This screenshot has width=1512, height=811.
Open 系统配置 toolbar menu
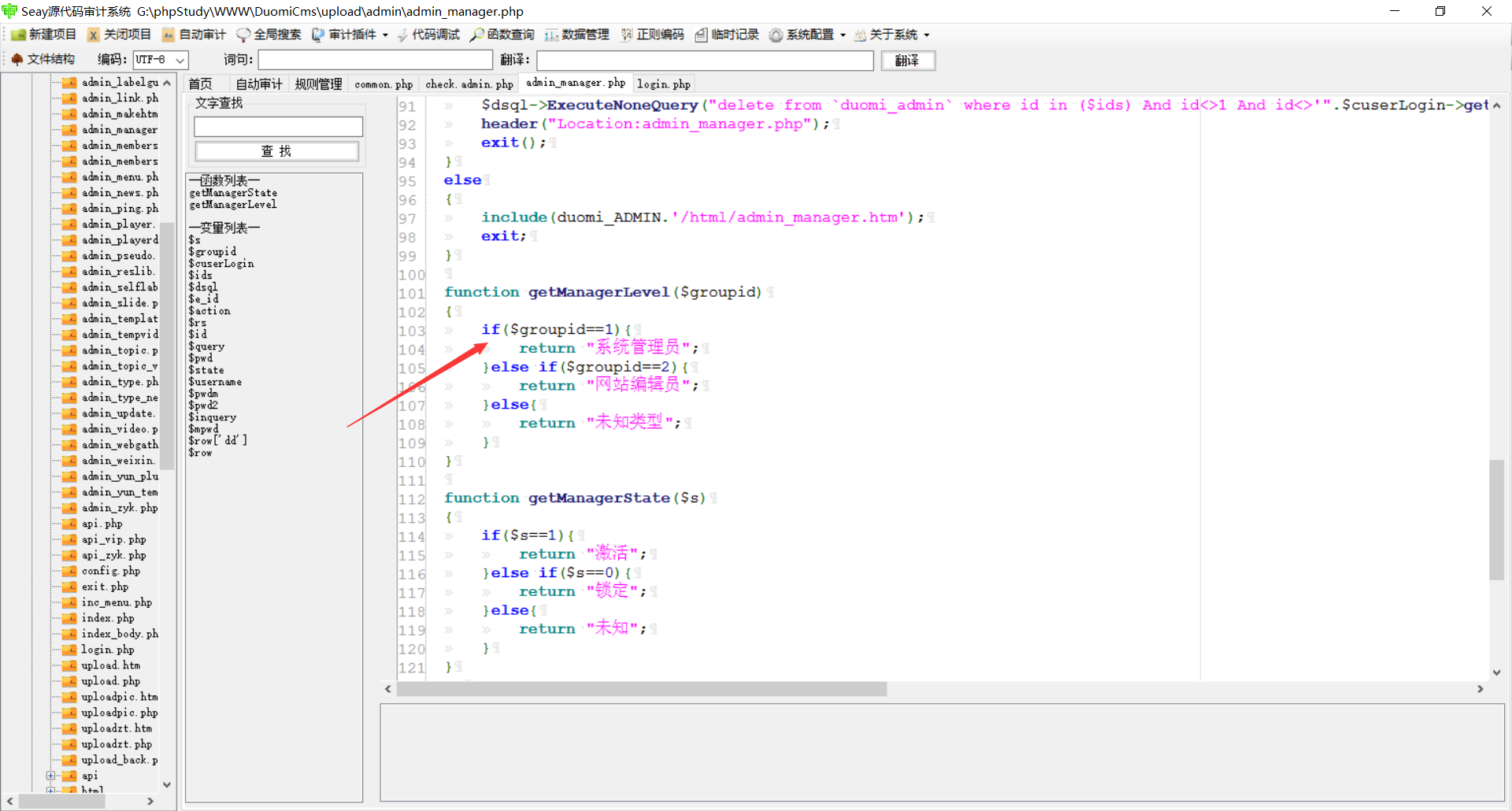point(807,35)
